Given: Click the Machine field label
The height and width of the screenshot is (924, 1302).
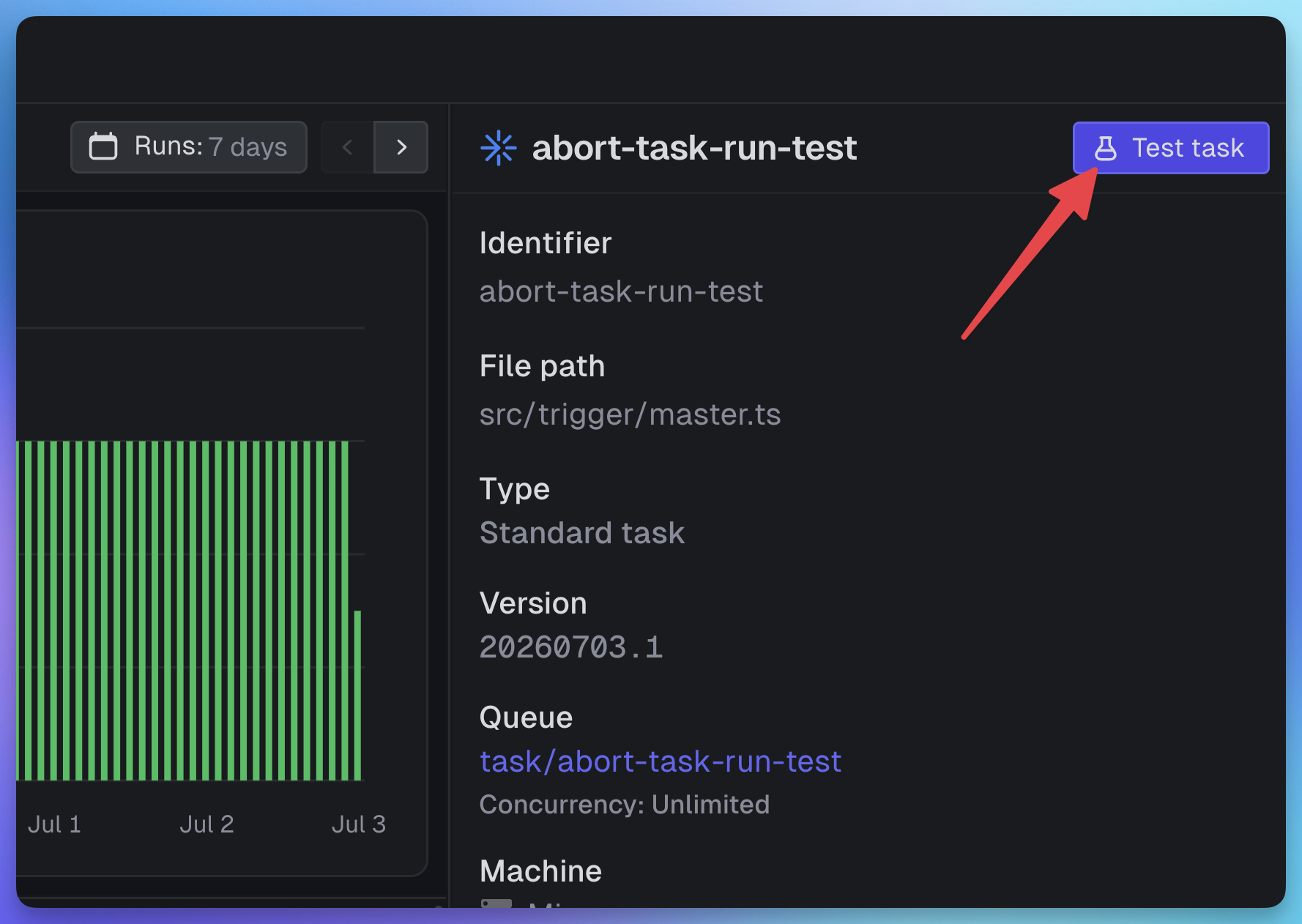Looking at the screenshot, I should pyautogui.click(x=540, y=871).
